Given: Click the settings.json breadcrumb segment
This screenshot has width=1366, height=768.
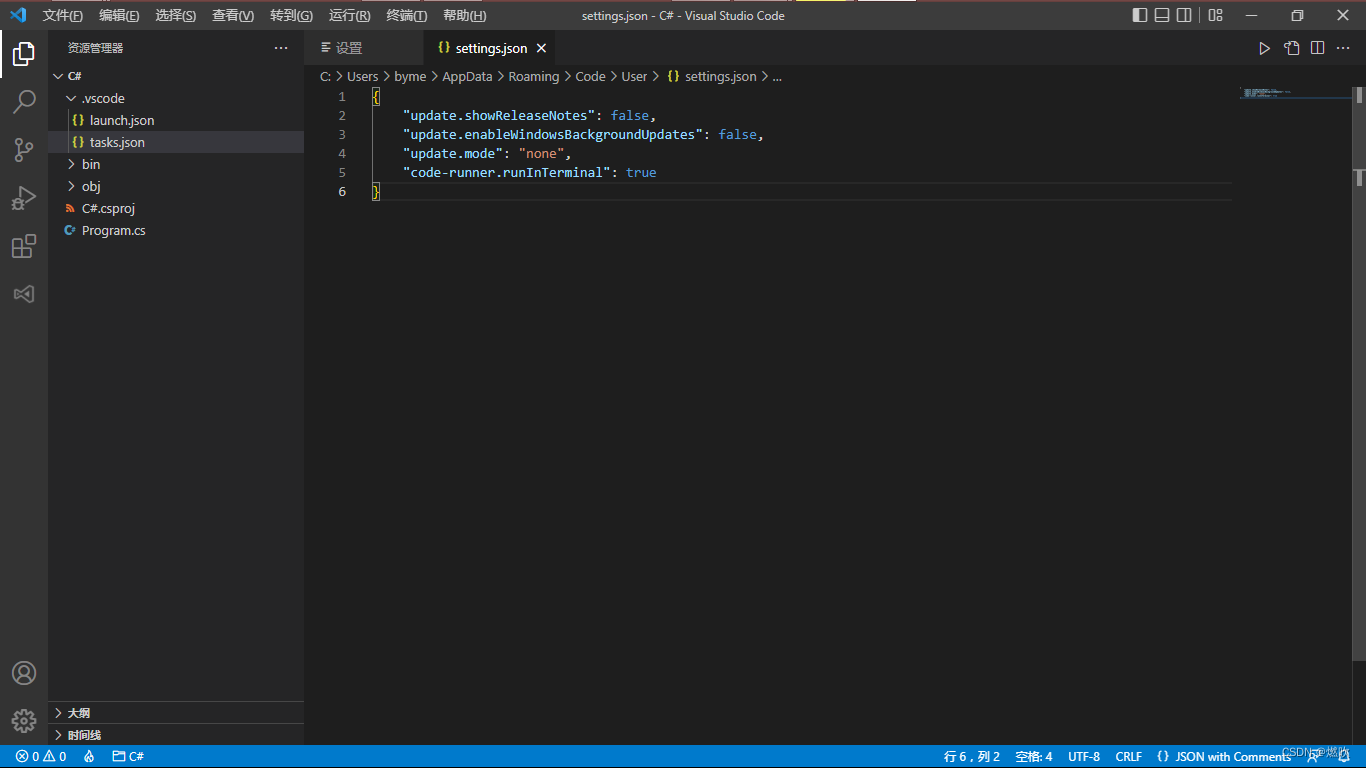Looking at the screenshot, I should pos(711,76).
